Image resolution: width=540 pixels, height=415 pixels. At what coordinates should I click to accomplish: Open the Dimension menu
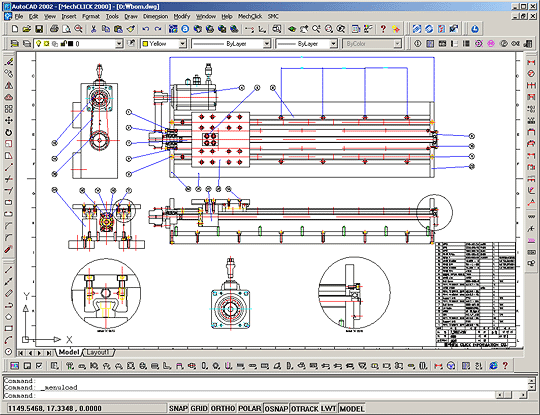(x=155, y=16)
